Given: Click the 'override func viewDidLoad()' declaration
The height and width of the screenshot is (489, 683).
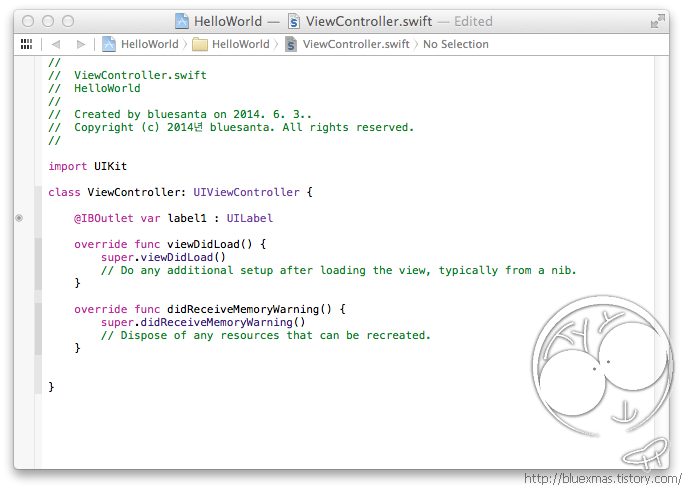Looking at the screenshot, I should pyautogui.click(x=170, y=244).
